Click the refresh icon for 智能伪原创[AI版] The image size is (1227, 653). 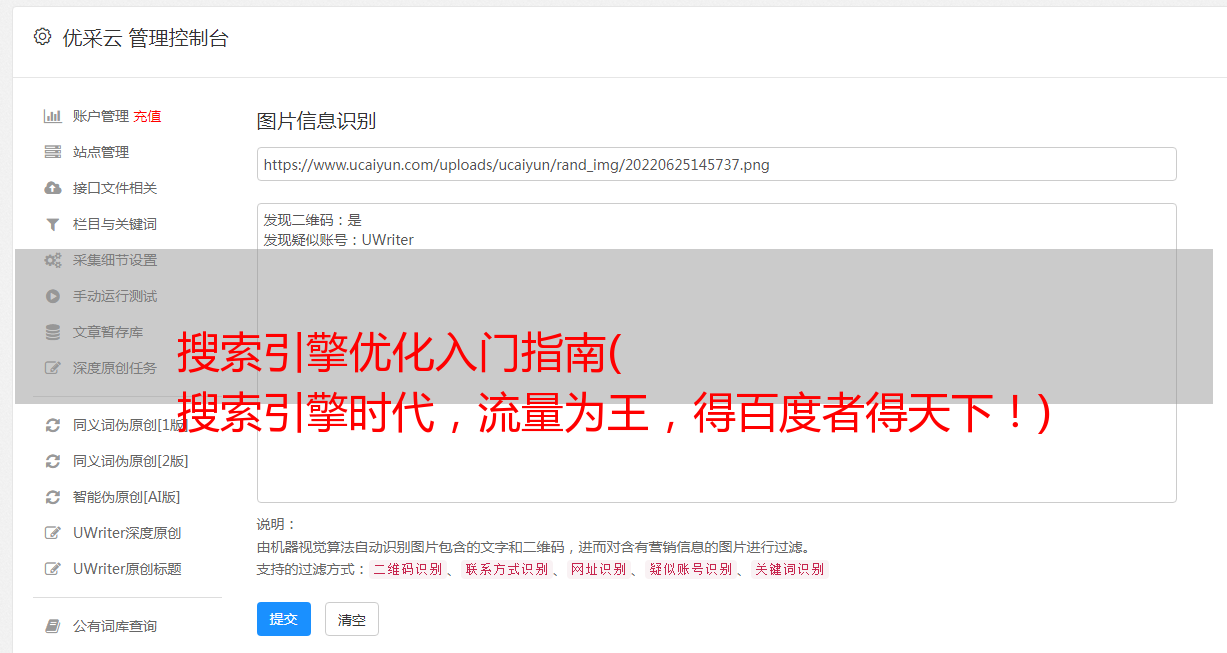coord(53,497)
